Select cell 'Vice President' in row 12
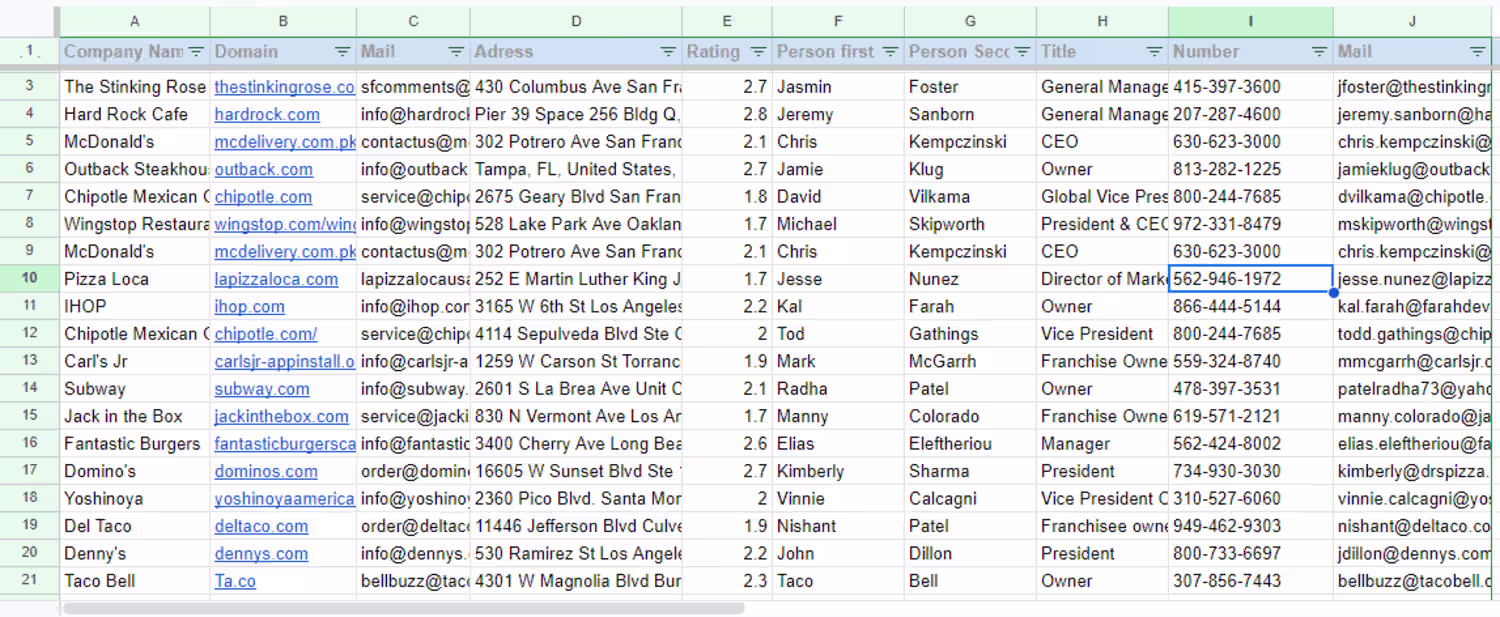Screen dimensions: 1500x617 coord(1103,334)
